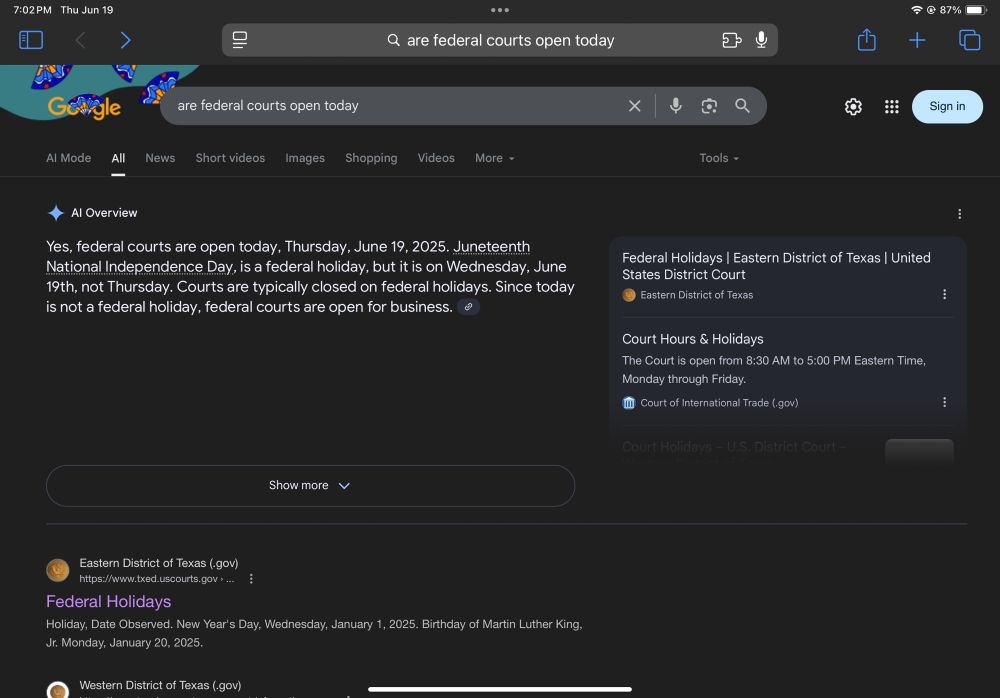
Task: Click the Western District of Texas result
Action: [x=160, y=685]
